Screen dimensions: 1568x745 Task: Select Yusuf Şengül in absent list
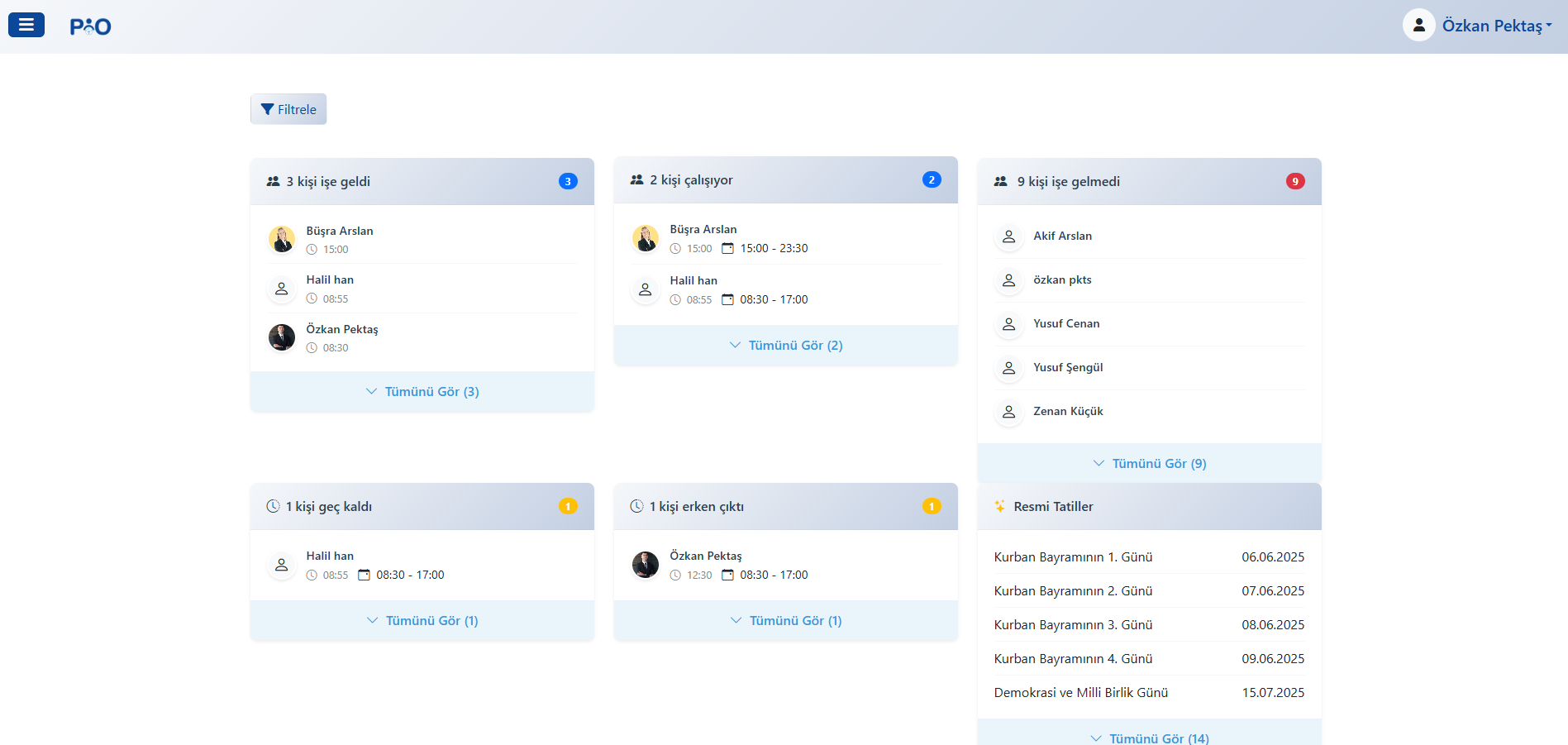[x=1068, y=367]
